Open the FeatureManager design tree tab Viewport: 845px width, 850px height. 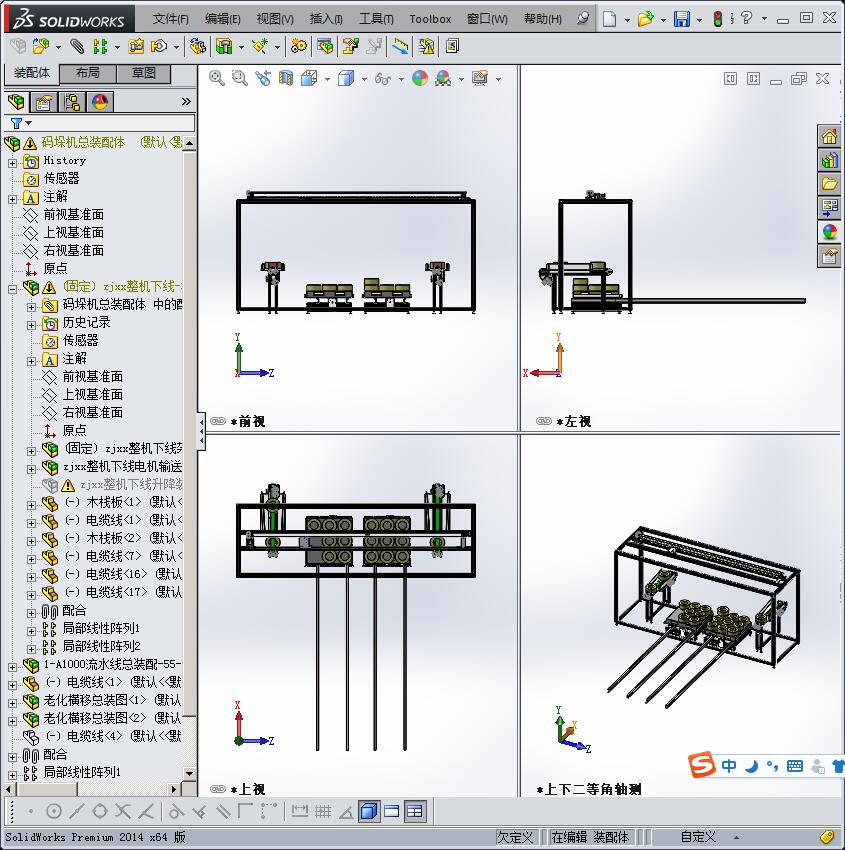pyautogui.click(x=16, y=101)
